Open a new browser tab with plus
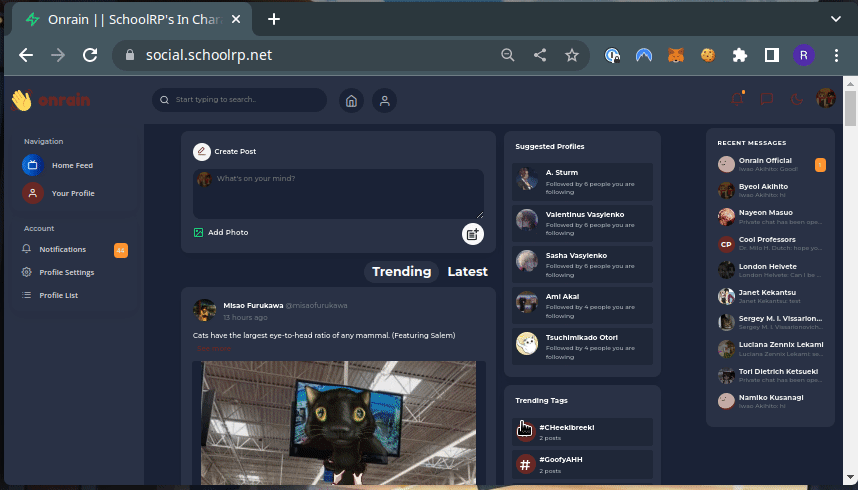858x490 pixels. [x=274, y=19]
